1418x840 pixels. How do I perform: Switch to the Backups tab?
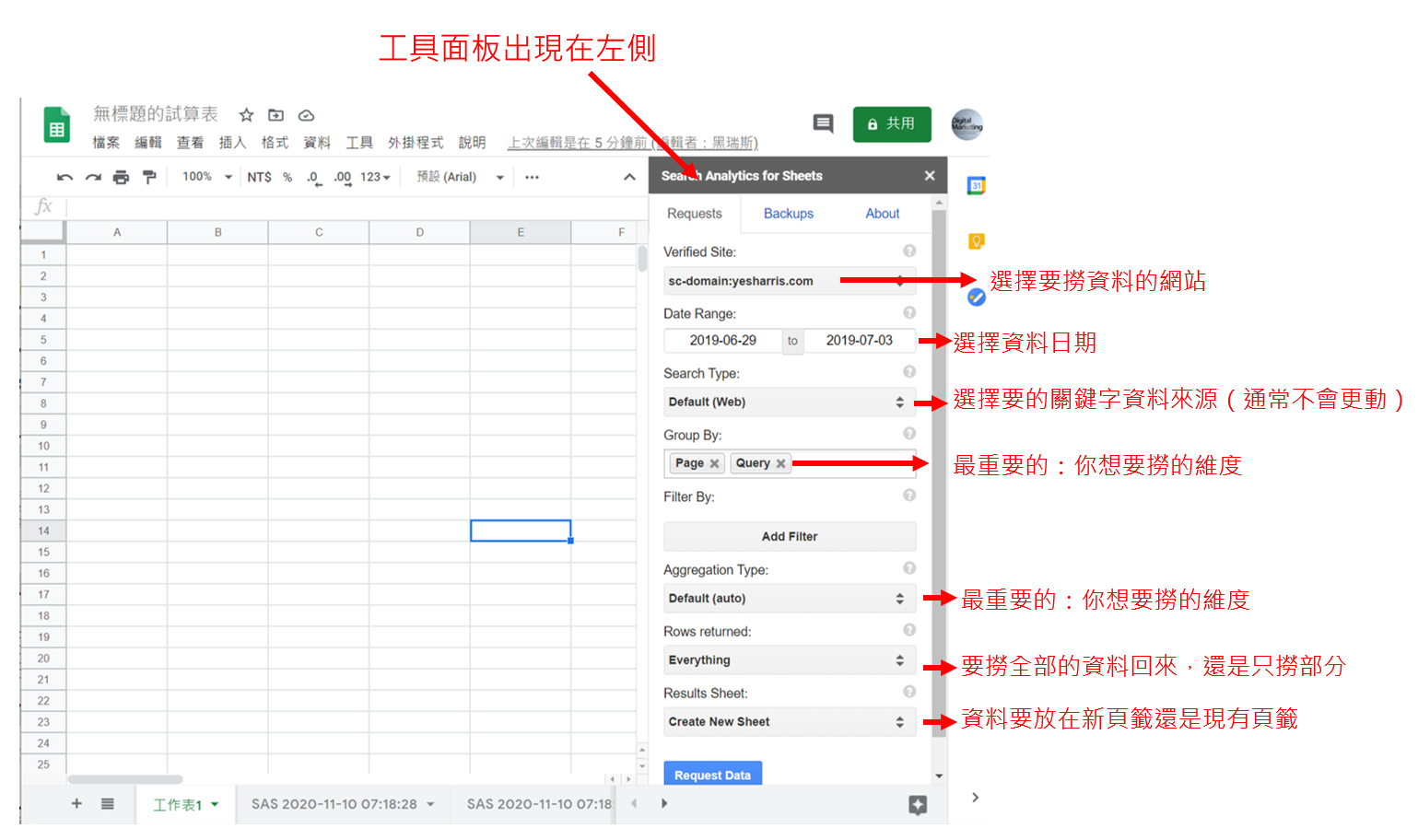789,214
